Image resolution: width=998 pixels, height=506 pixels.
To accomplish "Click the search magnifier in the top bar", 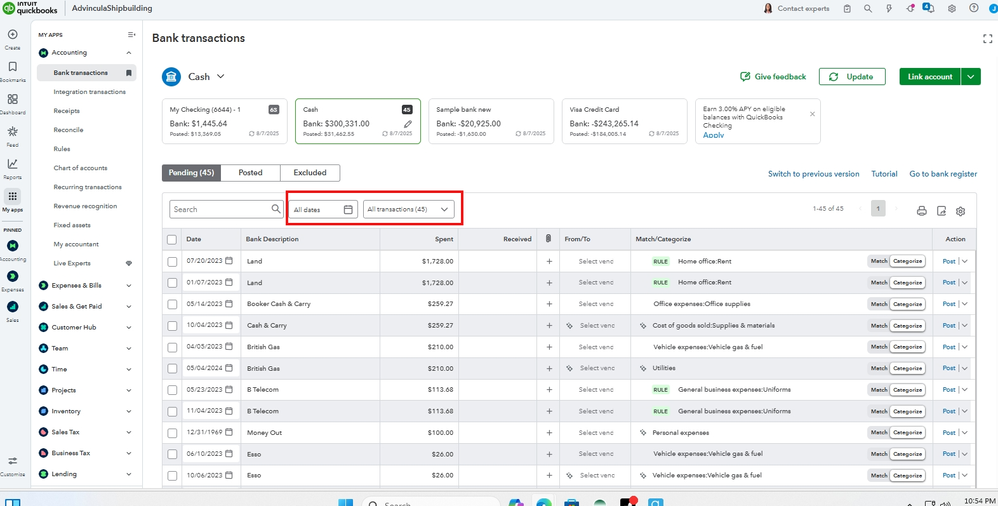I will [867, 9].
